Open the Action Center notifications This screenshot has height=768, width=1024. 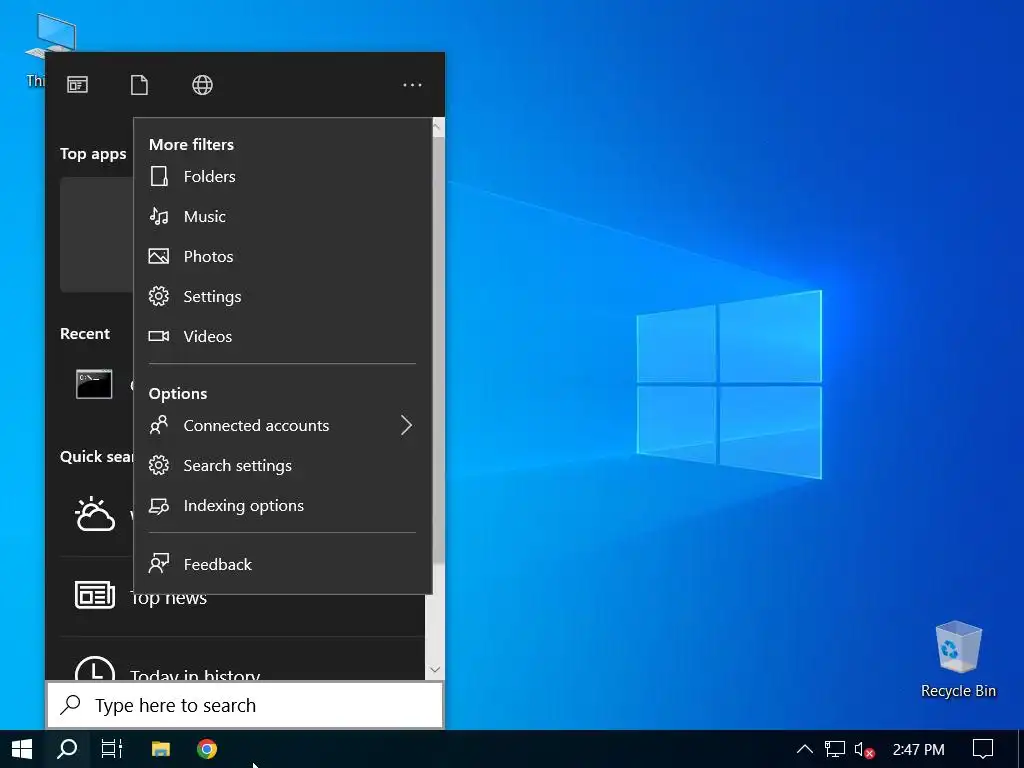tap(983, 749)
